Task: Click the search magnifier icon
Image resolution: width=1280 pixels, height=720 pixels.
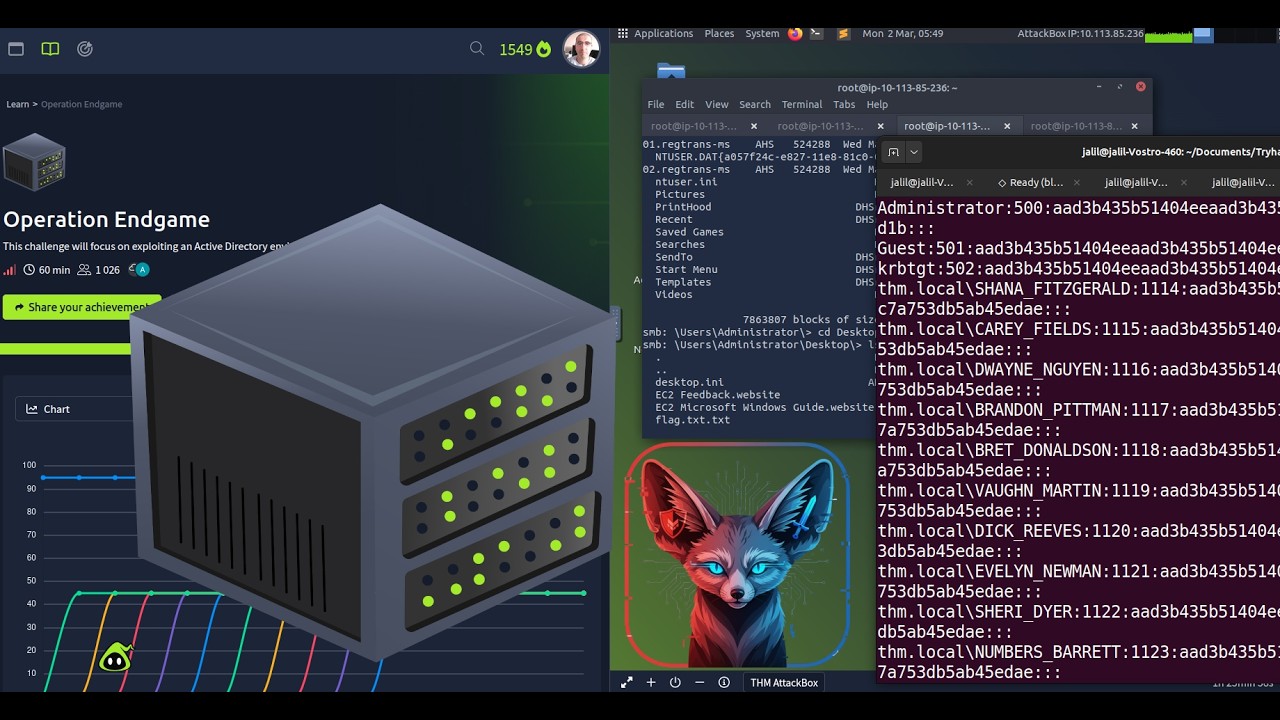Action: 477,48
